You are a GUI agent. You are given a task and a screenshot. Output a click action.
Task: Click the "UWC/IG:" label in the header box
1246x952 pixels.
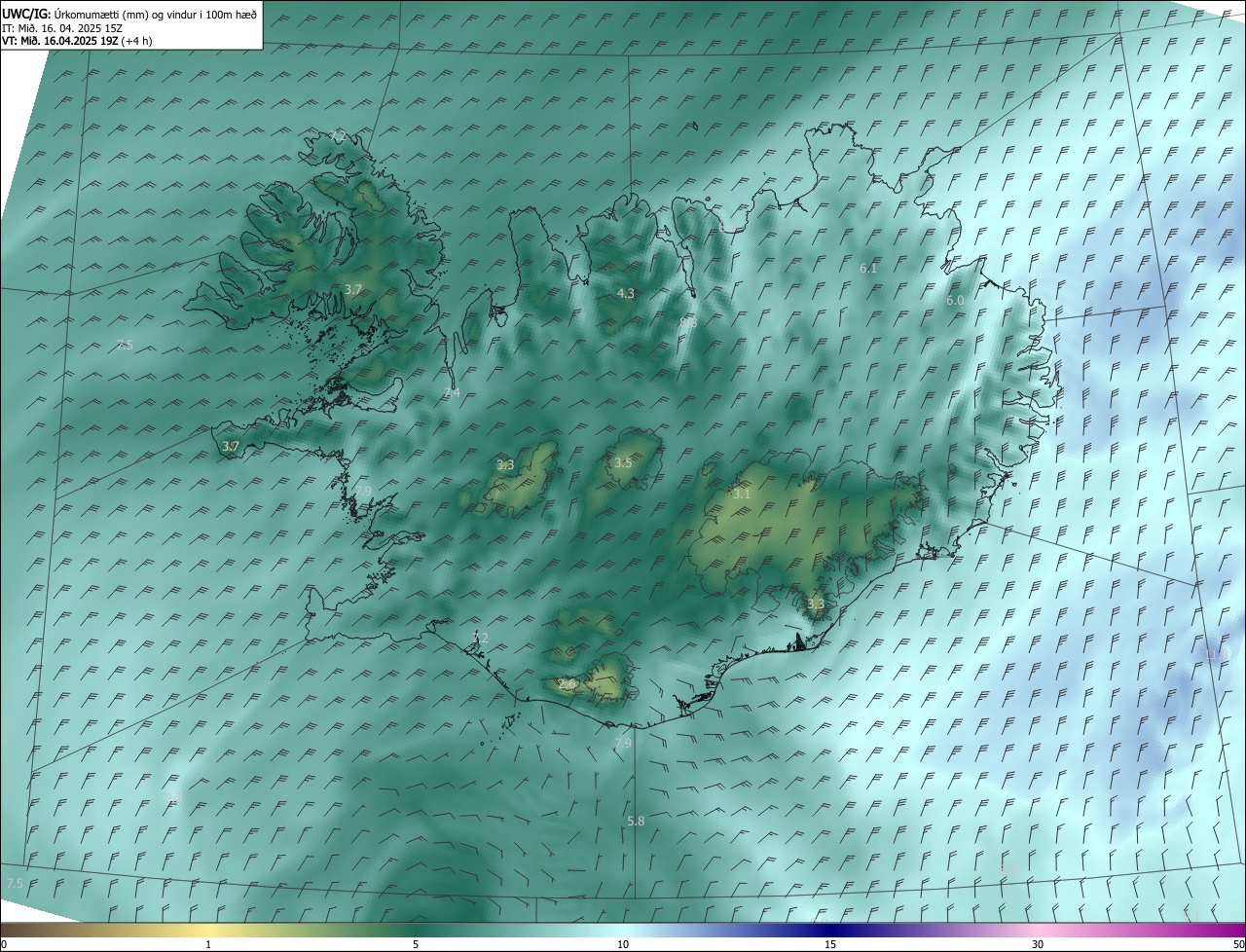coord(27,15)
